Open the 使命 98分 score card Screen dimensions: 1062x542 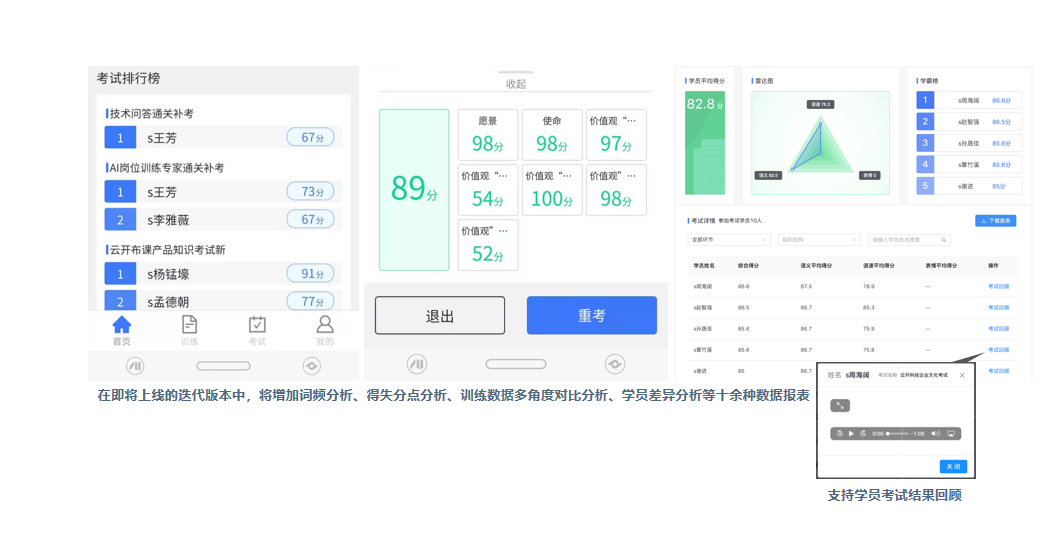click(552, 135)
